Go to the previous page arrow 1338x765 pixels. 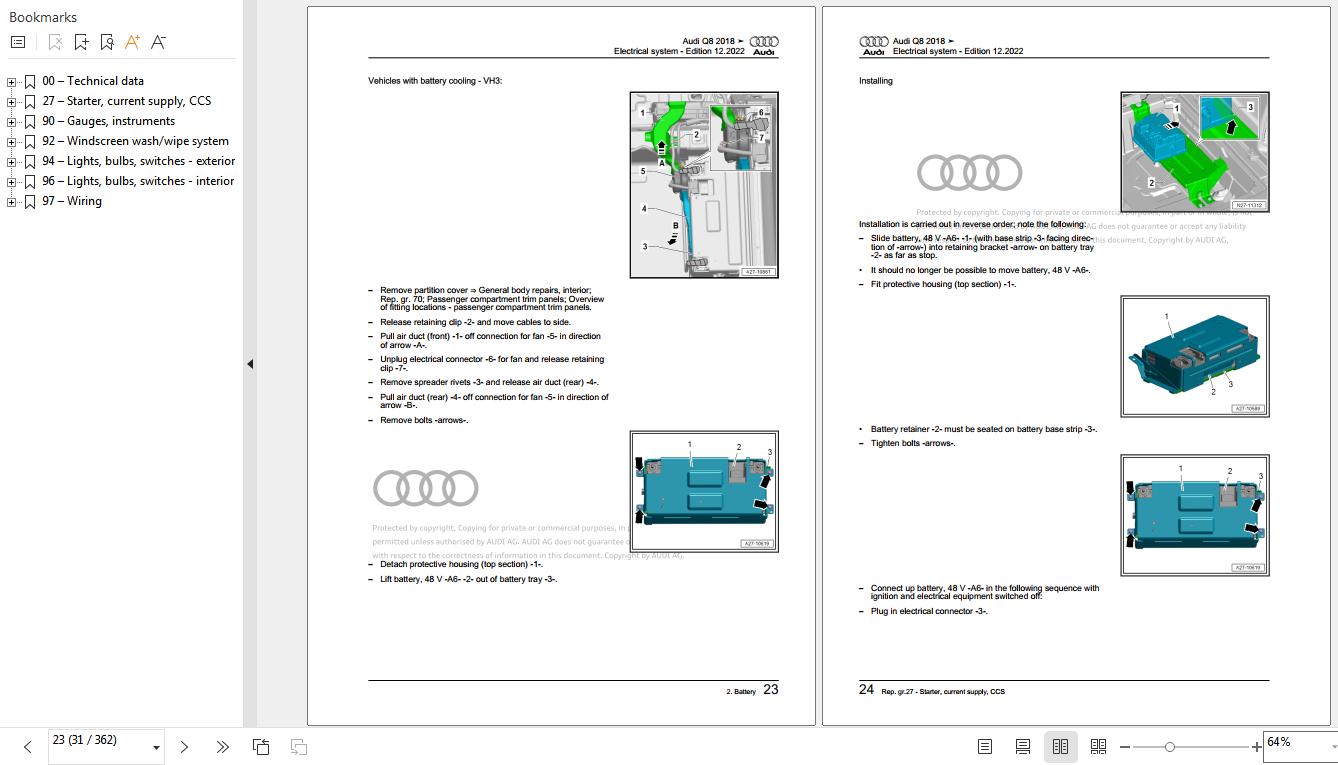click(27, 747)
